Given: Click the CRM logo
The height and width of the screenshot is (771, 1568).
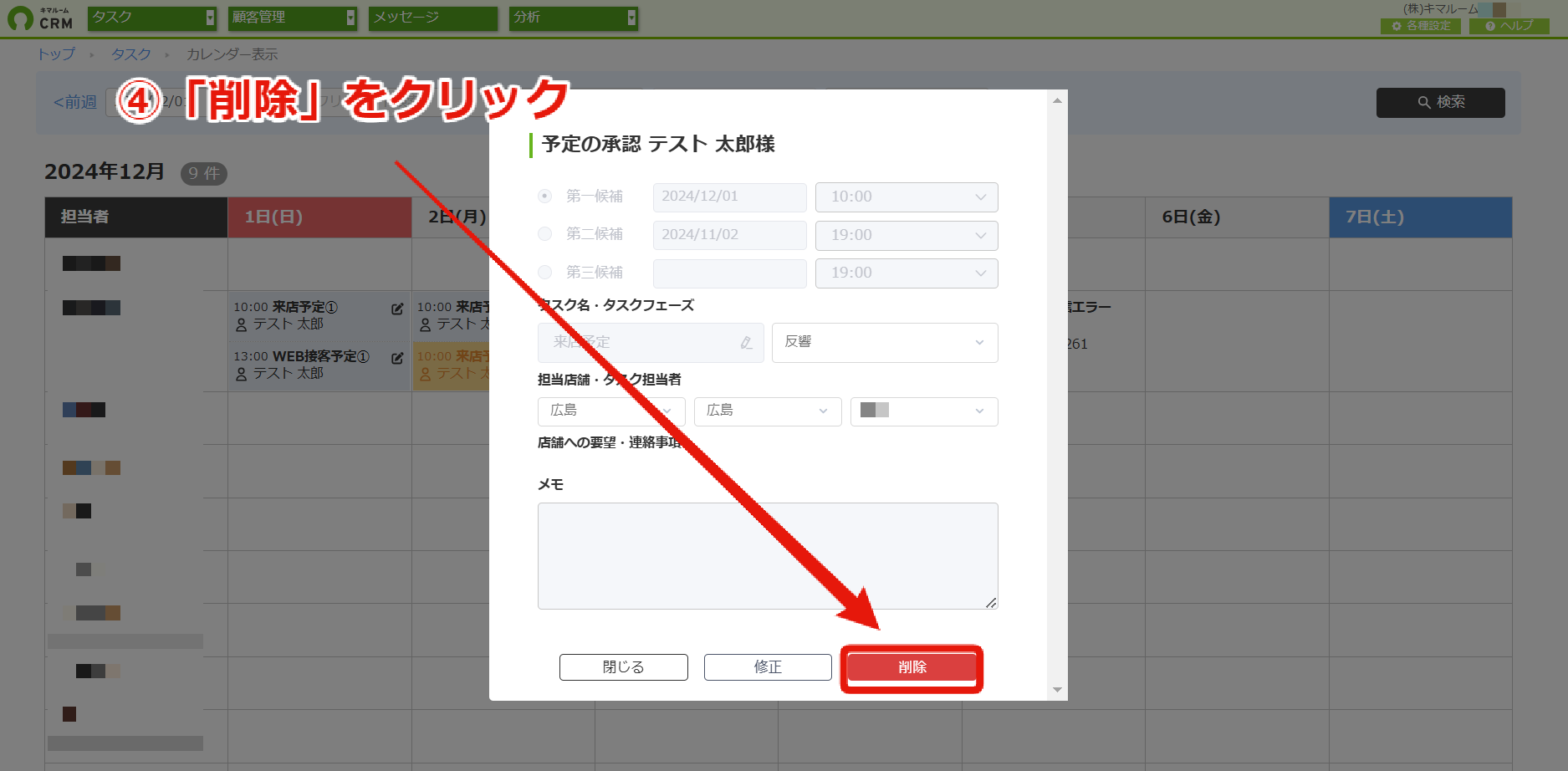Looking at the screenshot, I should pyautogui.click(x=40, y=18).
